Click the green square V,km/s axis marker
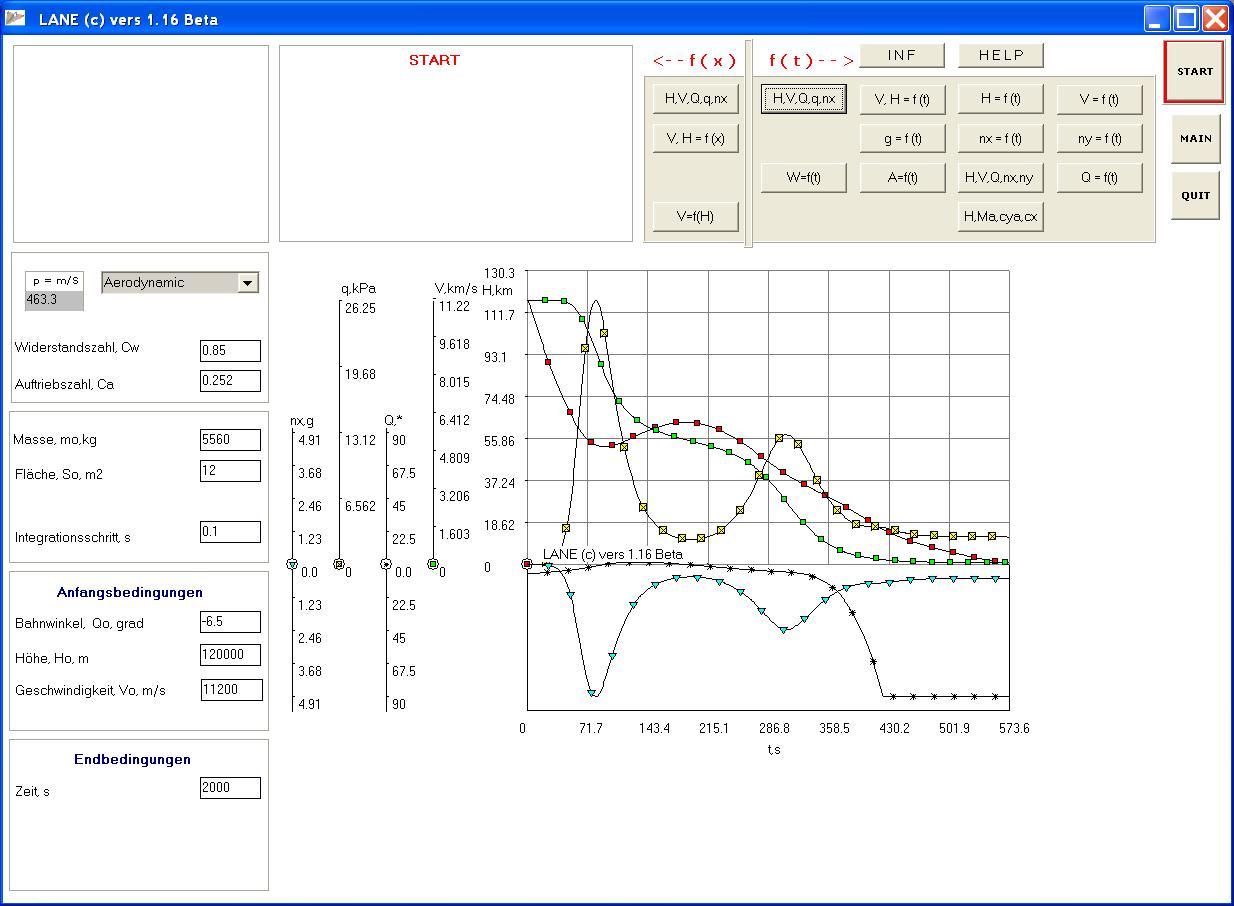The width and height of the screenshot is (1234, 906). click(433, 564)
